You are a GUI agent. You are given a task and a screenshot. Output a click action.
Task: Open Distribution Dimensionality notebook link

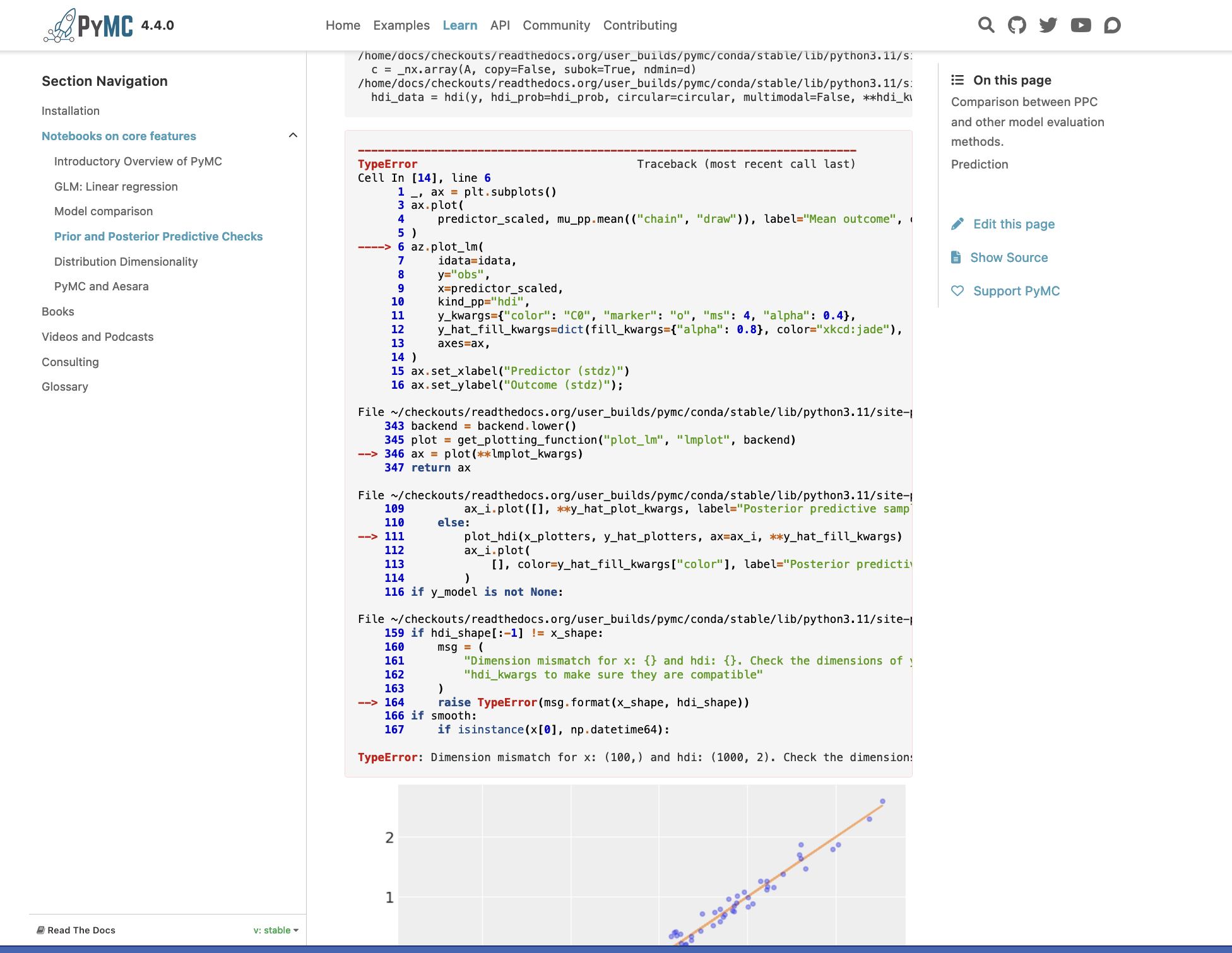point(126,261)
